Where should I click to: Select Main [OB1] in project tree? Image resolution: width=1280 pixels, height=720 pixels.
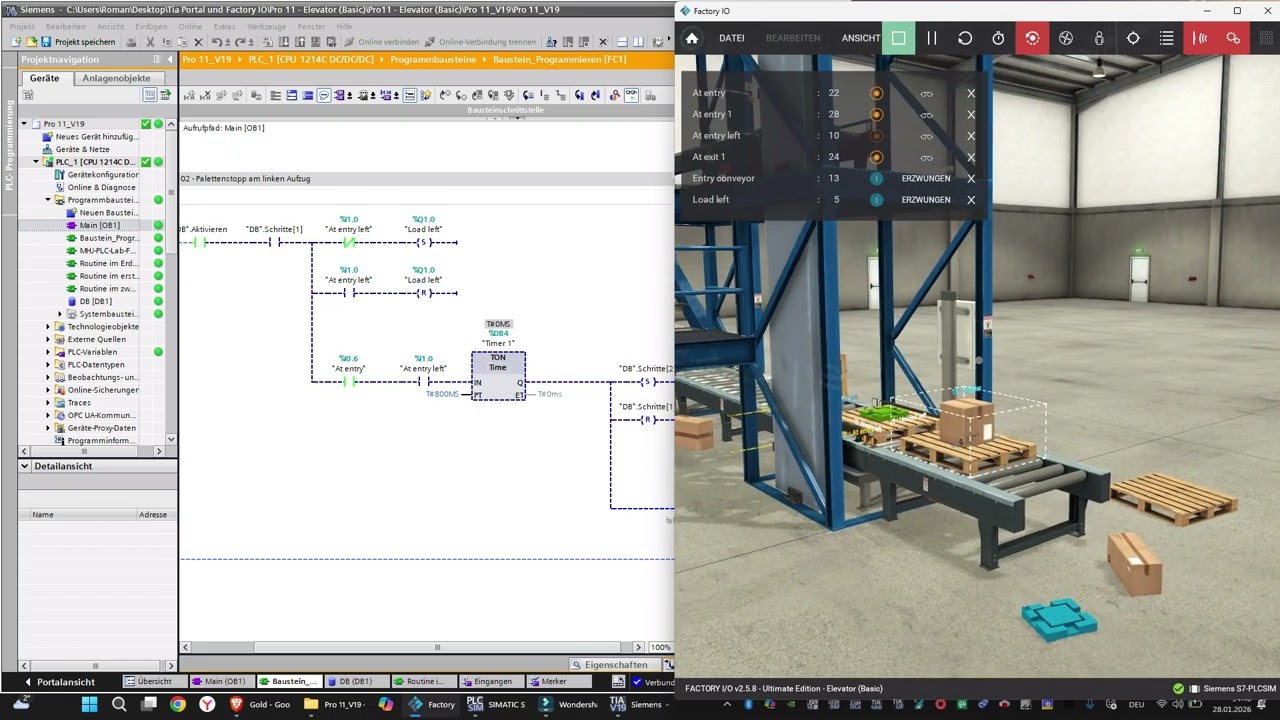click(99, 225)
